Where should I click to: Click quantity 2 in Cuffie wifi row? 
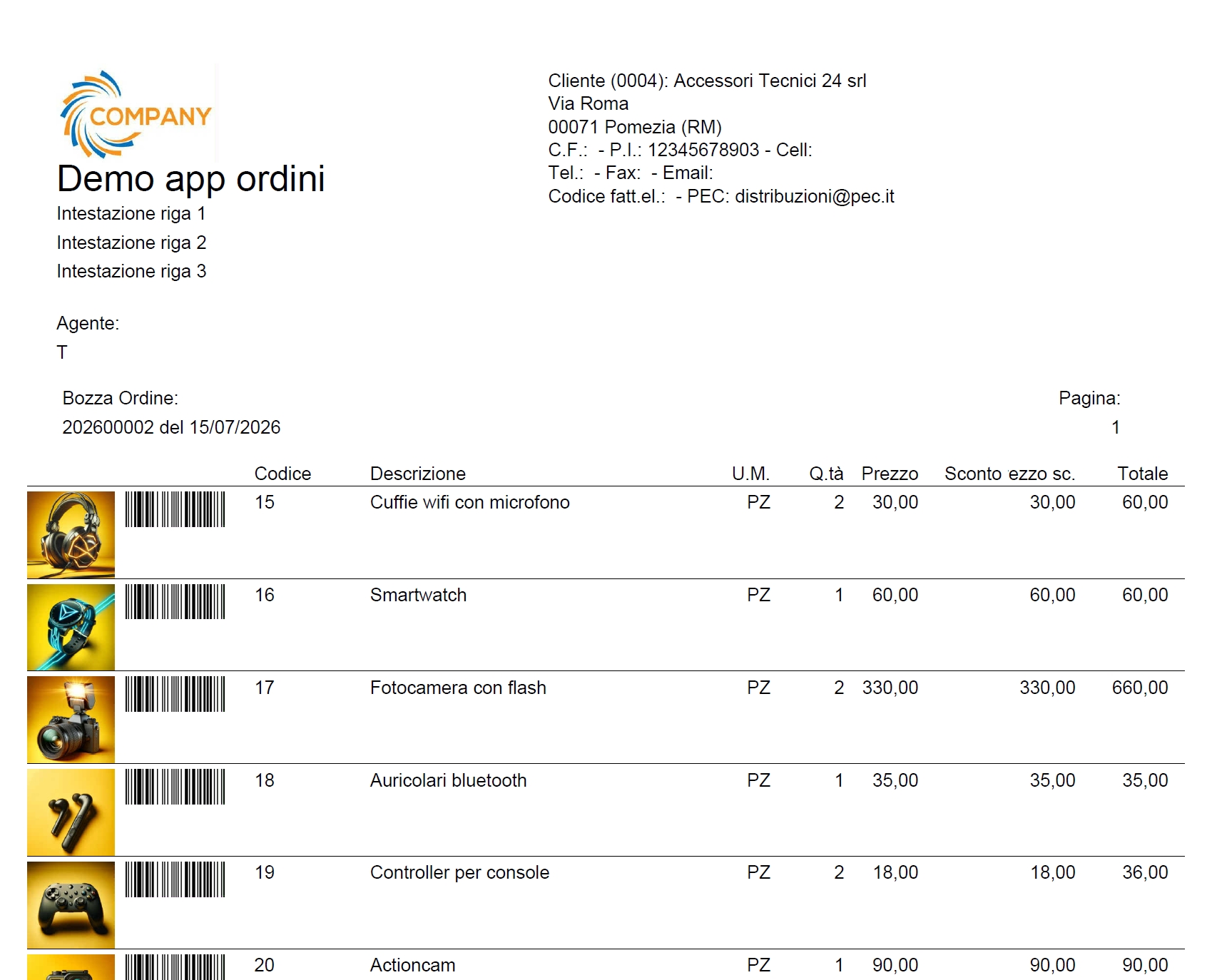point(839,502)
